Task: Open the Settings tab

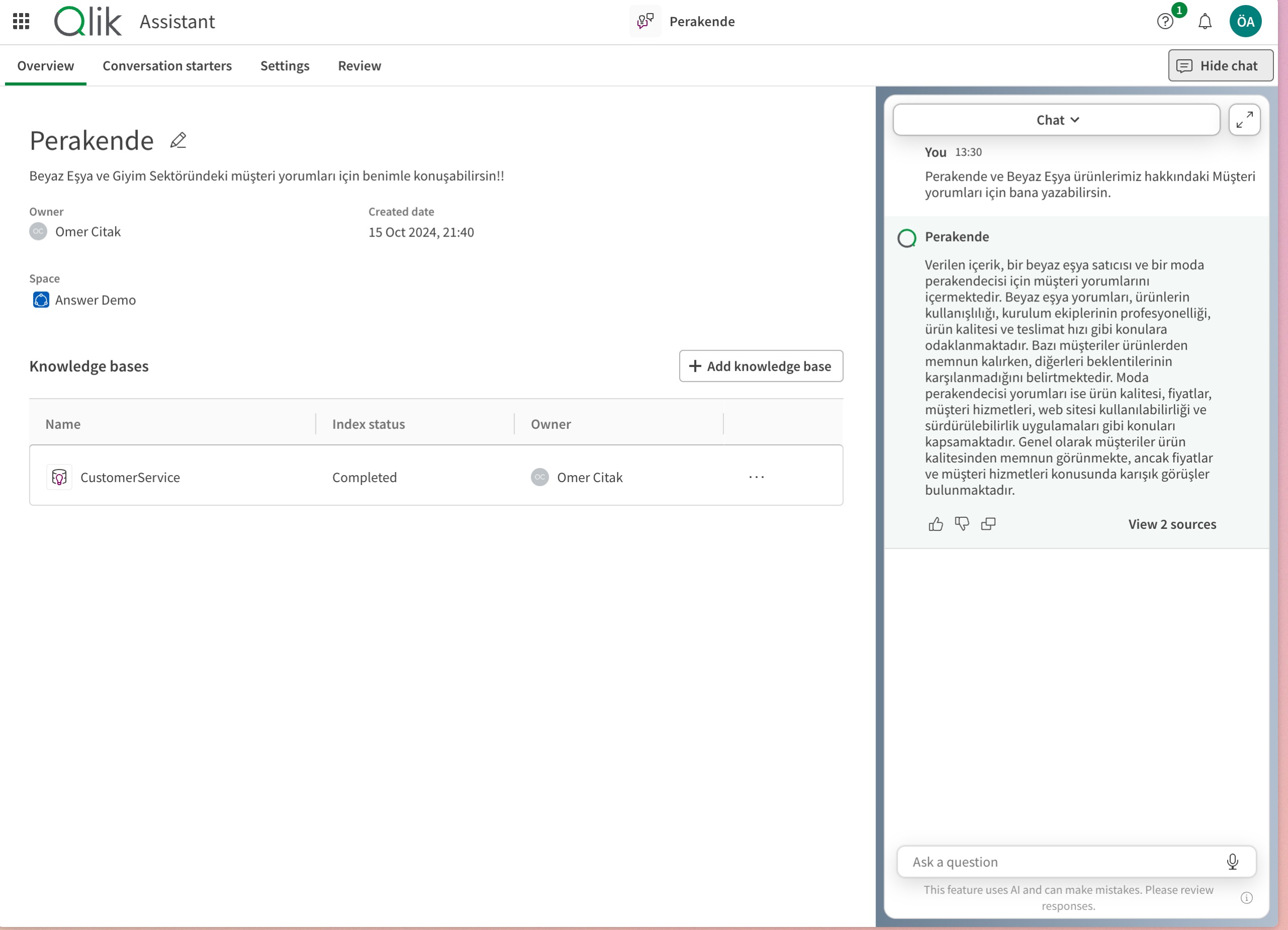Action: pos(285,66)
